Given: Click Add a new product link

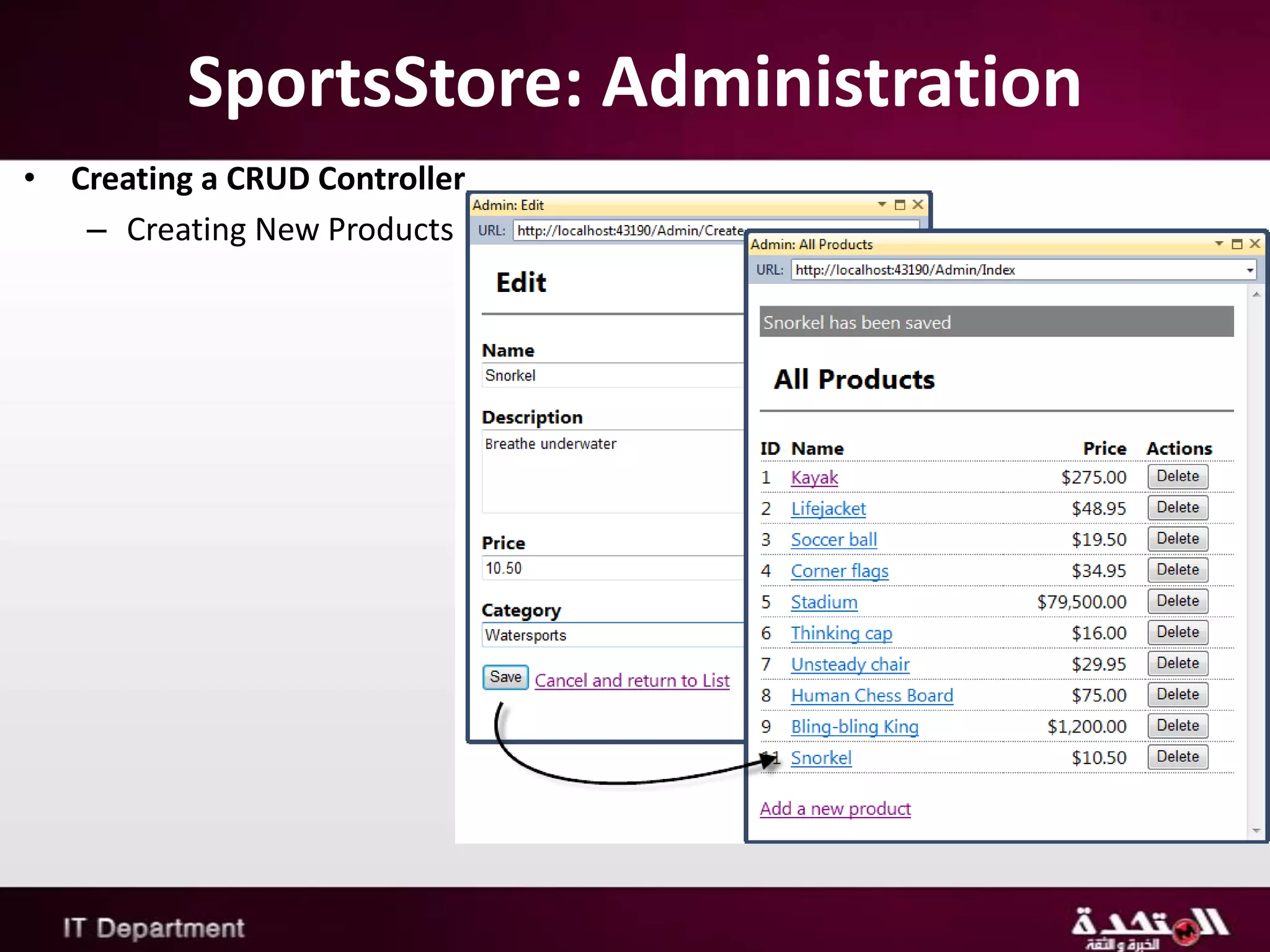Looking at the screenshot, I should 835,809.
